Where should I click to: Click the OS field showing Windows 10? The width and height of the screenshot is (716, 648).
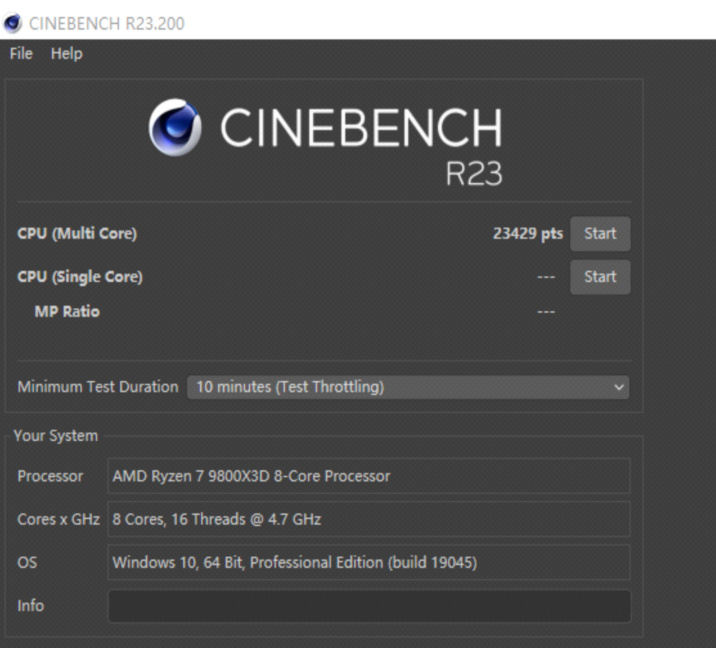(x=369, y=562)
